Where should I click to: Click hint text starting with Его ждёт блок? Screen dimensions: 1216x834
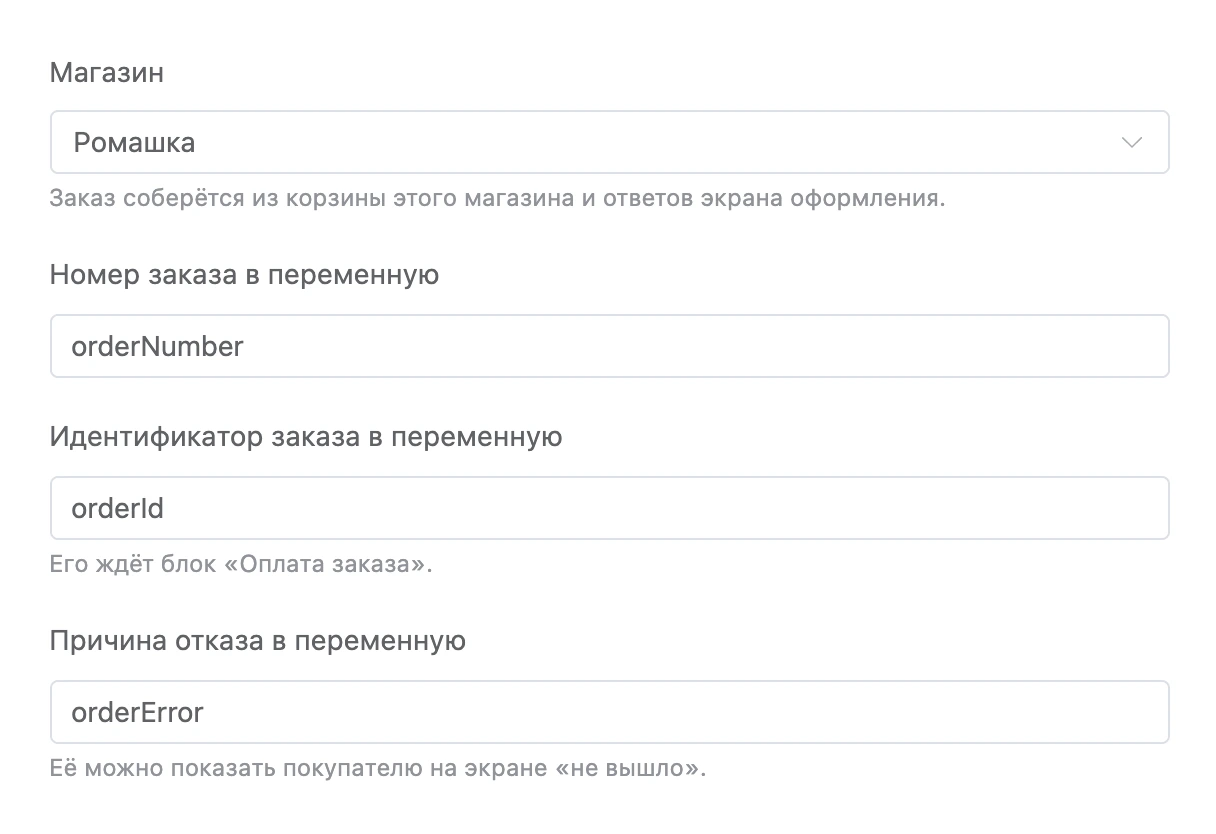pyautogui.click(x=240, y=564)
